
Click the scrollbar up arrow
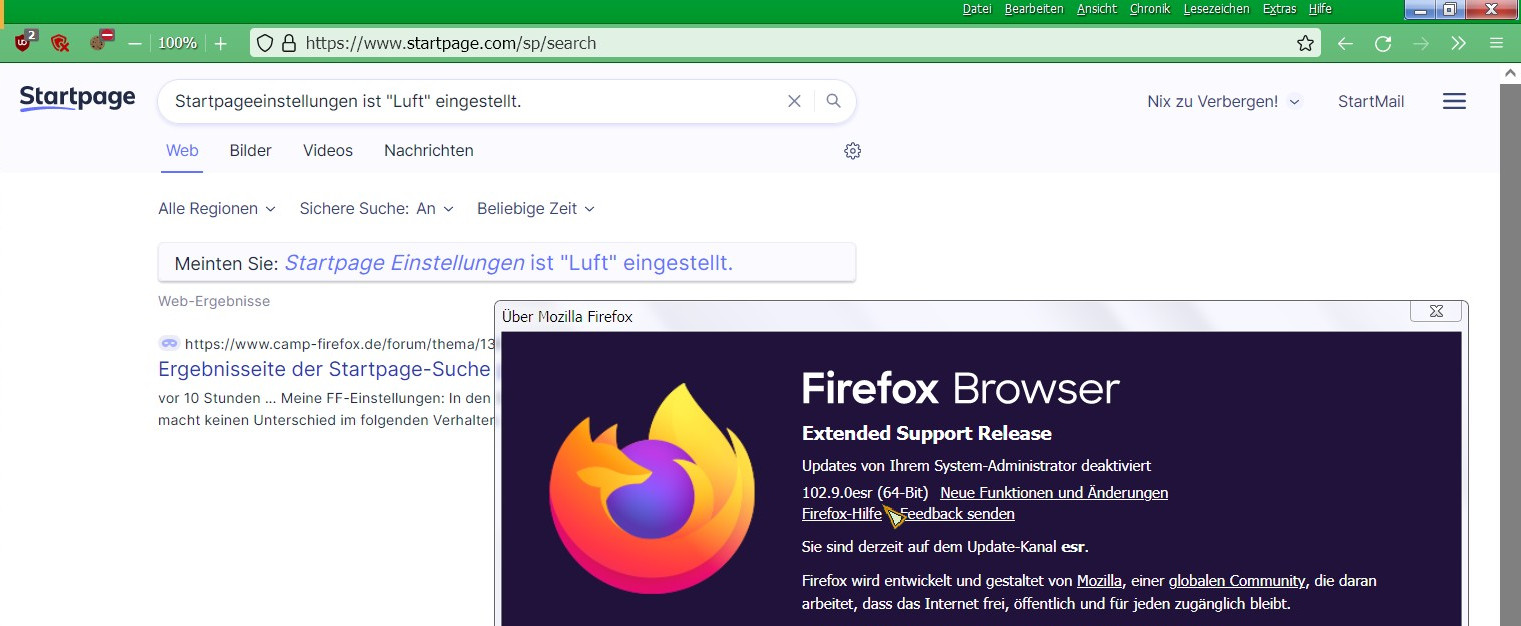point(1510,73)
